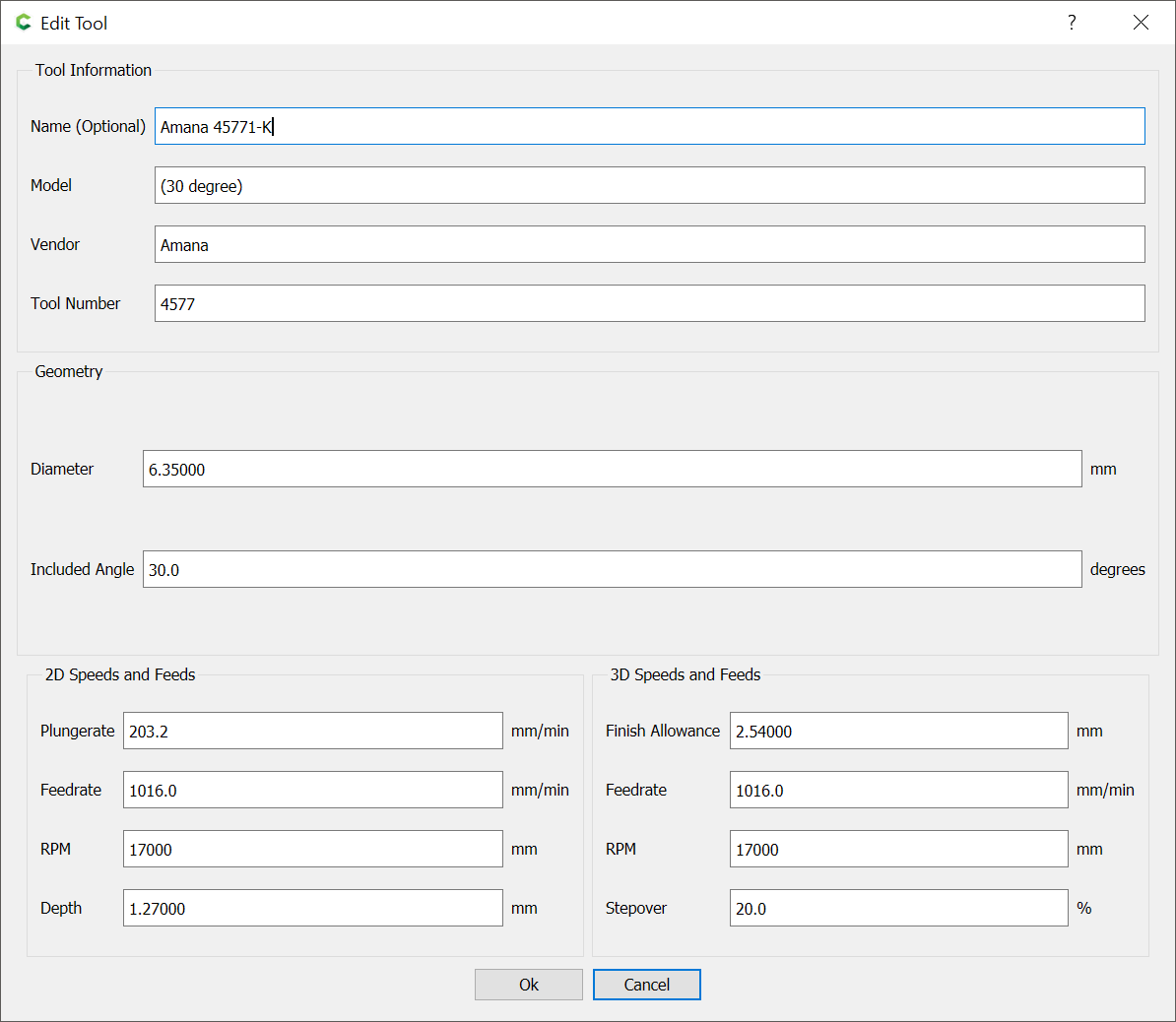Image resolution: width=1176 pixels, height=1022 pixels.
Task: Click the Finish Allowance field
Action: click(898, 731)
